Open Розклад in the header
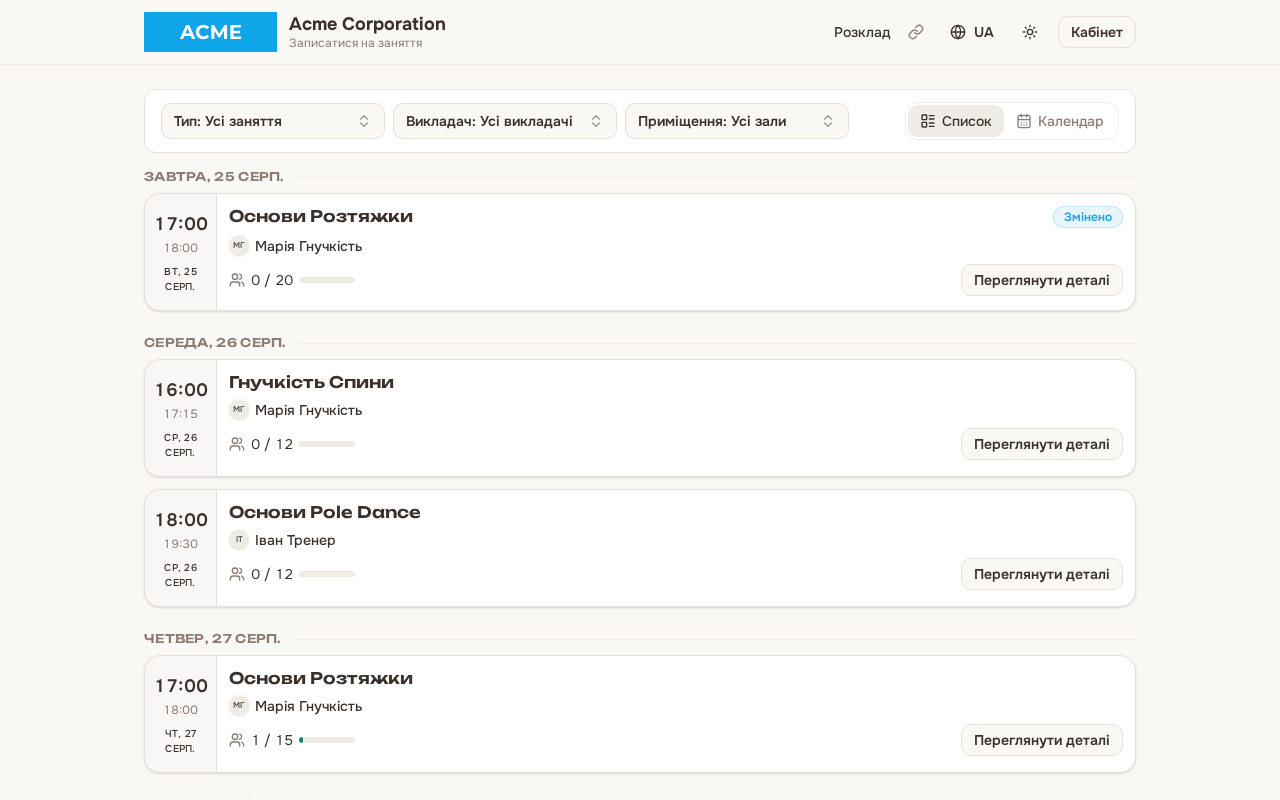Image resolution: width=1280 pixels, height=800 pixels. (x=862, y=32)
